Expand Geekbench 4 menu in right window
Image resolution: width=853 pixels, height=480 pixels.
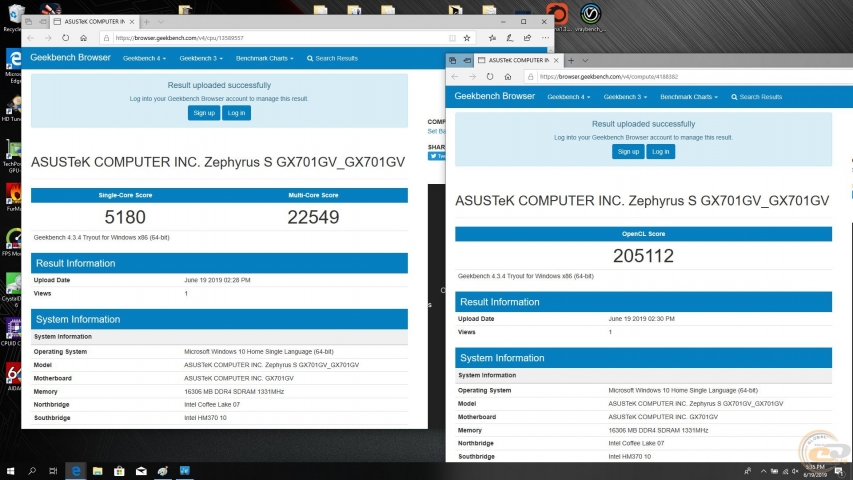coord(568,97)
